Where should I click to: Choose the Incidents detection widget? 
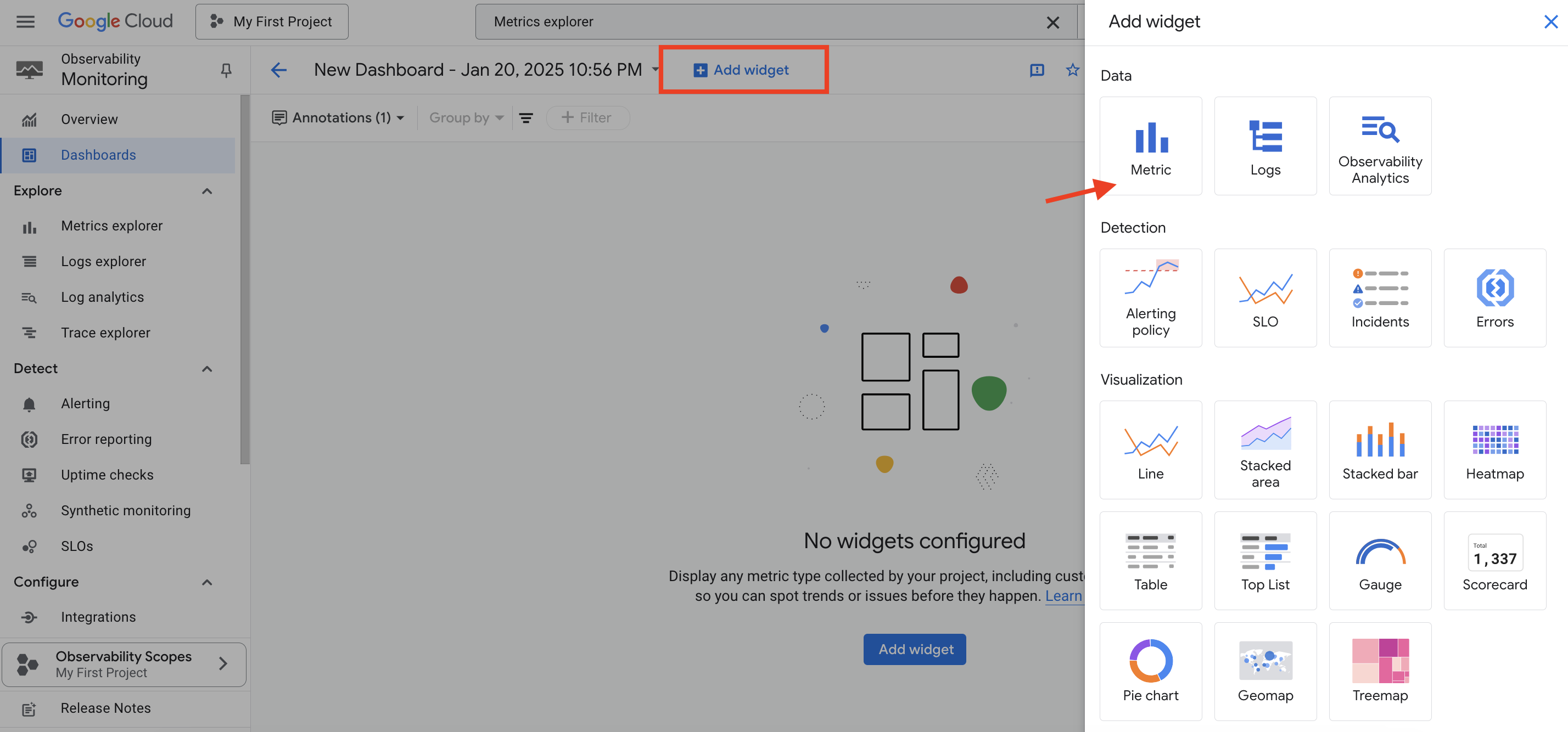pos(1379,298)
